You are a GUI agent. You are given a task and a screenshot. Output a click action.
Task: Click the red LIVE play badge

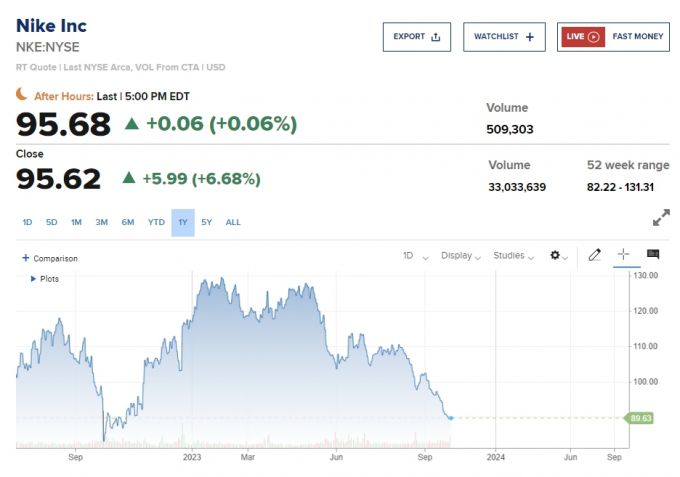[581, 37]
